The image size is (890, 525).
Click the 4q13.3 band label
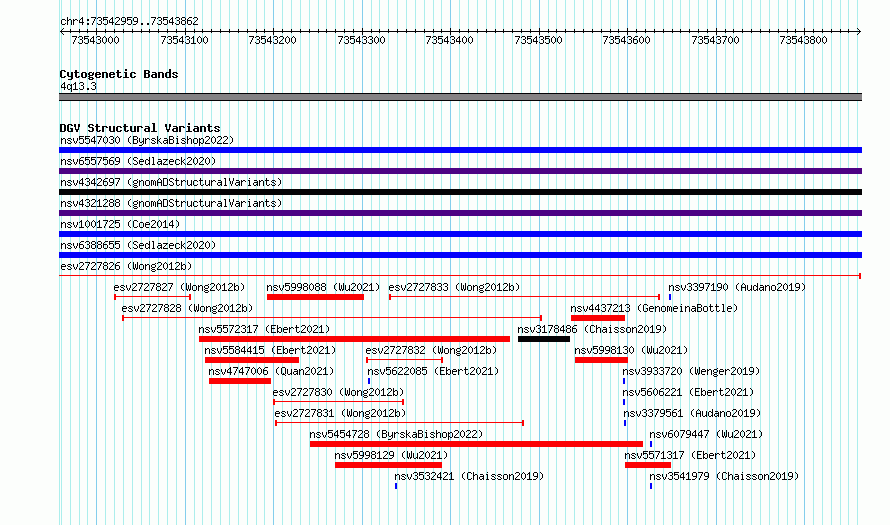pyautogui.click(x=78, y=86)
